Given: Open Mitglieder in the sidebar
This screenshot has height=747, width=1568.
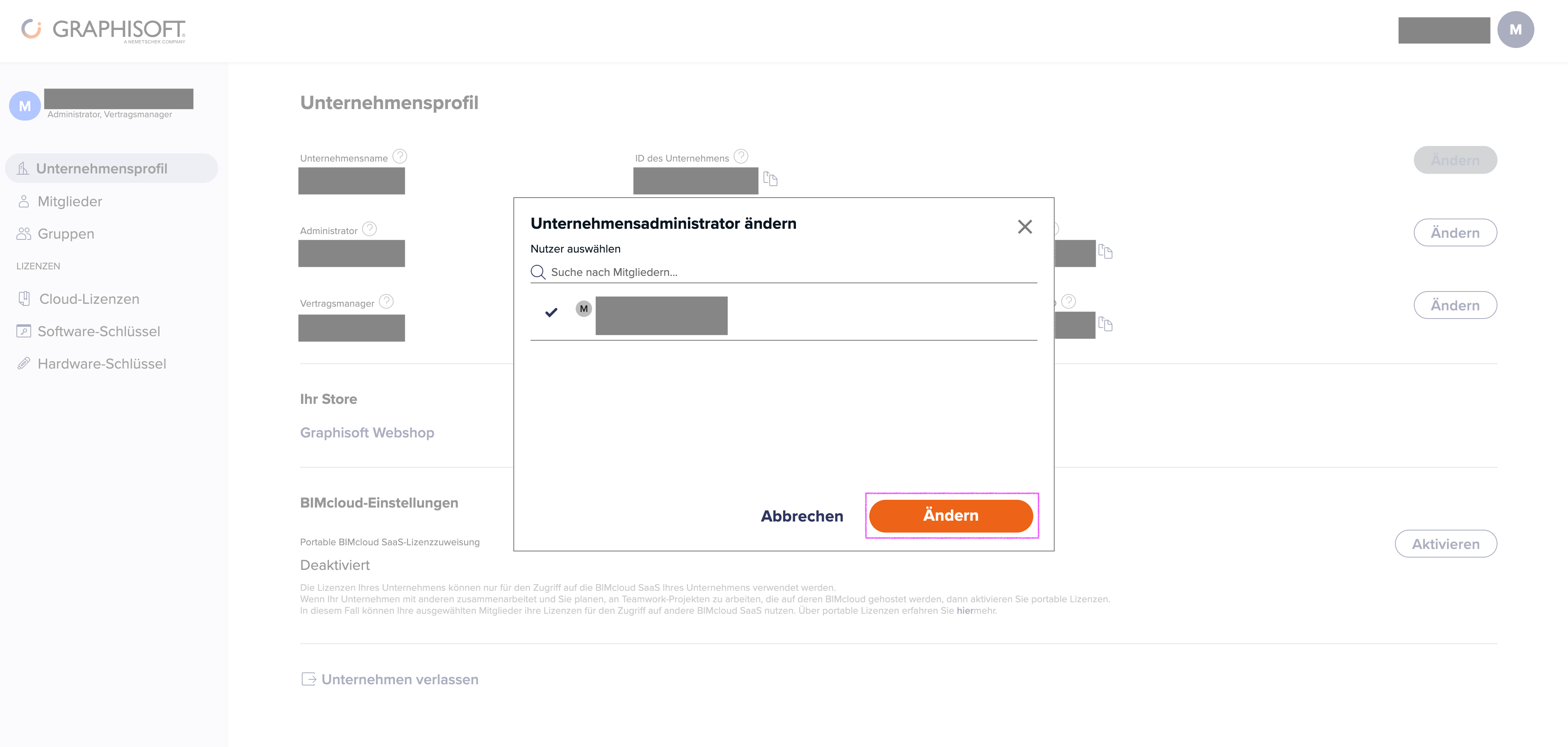Looking at the screenshot, I should pyautogui.click(x=69, y=202).
